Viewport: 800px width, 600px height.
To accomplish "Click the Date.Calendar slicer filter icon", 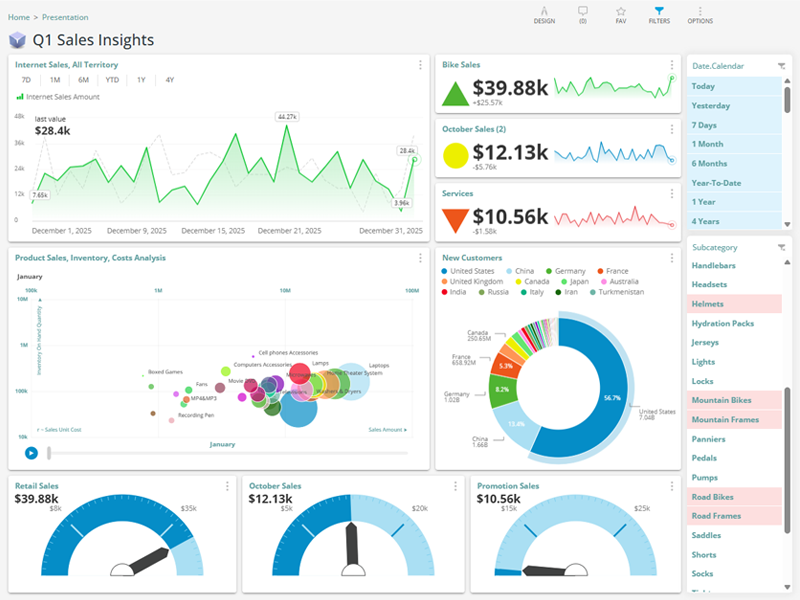I will click(781, 66).
